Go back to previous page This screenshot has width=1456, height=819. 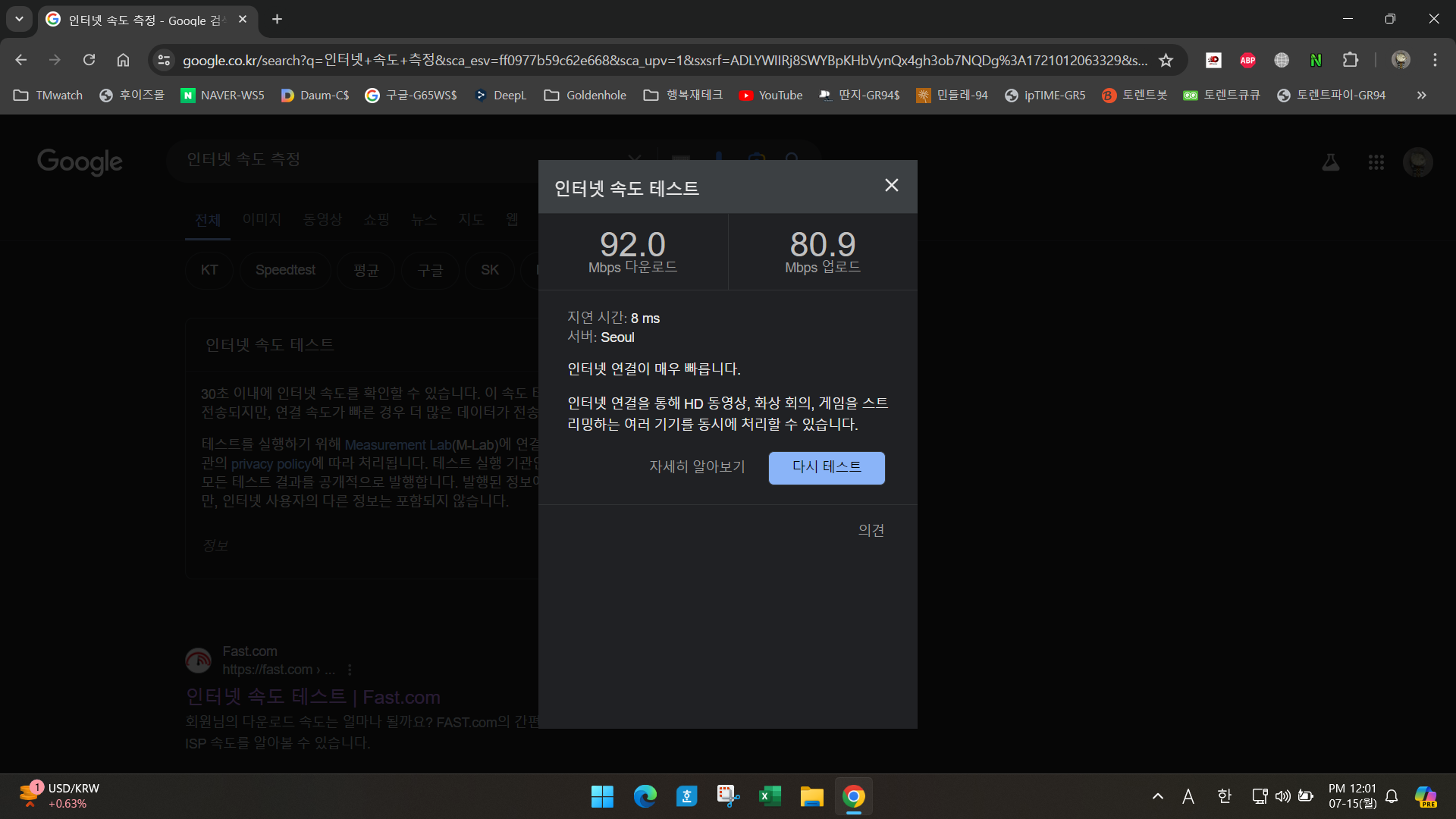click(x=21, y=60)
